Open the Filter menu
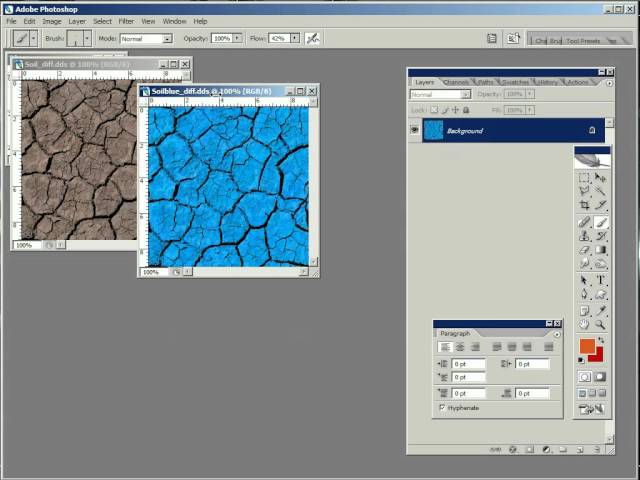Image resolution: width=640 pixels, height=480 pixels. (126, 21)
